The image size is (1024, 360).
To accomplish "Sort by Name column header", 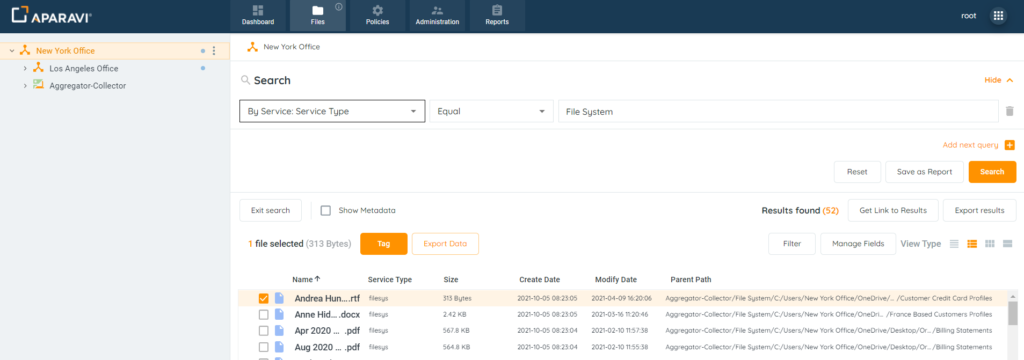I will pos(306,279).
